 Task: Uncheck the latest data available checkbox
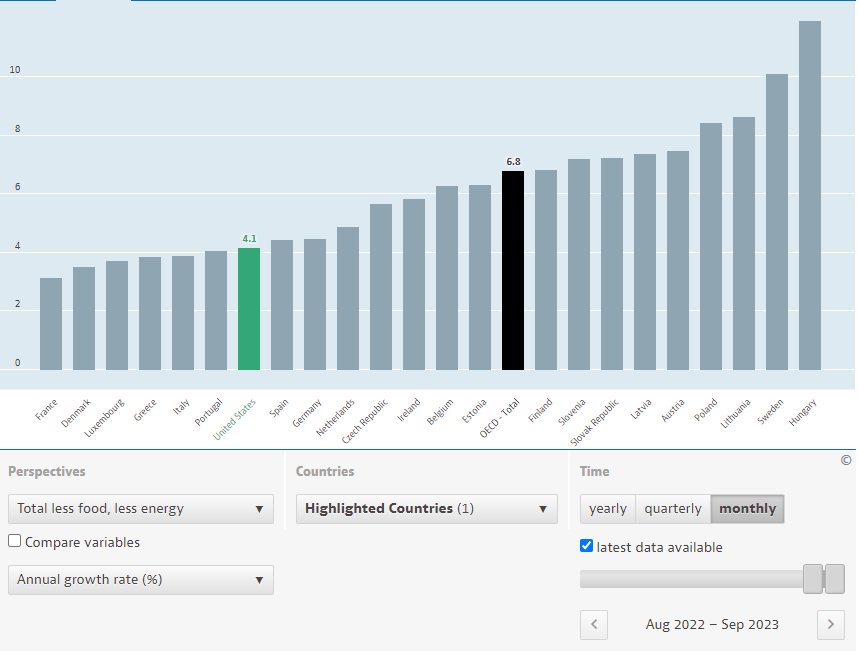pos(587,547)
